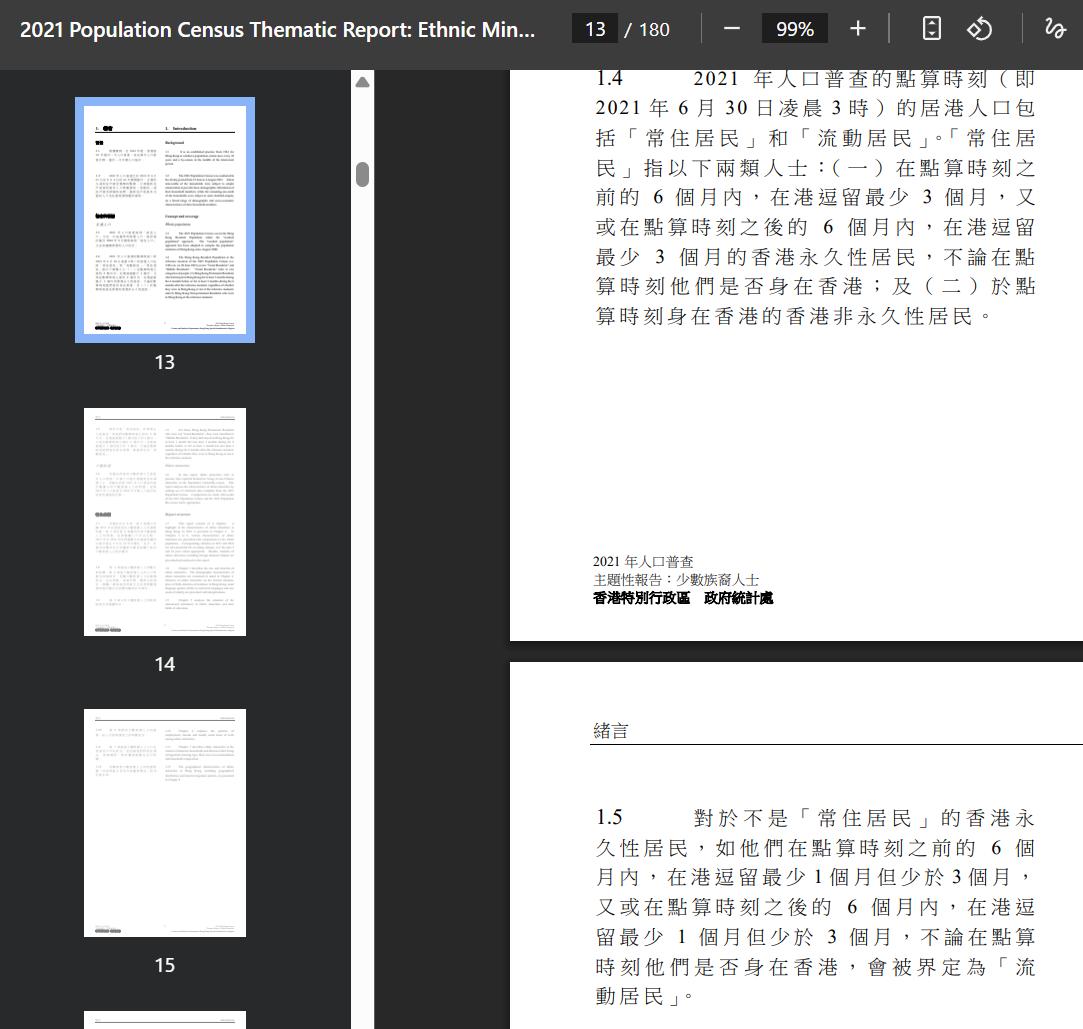Open the draw annotation tool

[1055, 29]
